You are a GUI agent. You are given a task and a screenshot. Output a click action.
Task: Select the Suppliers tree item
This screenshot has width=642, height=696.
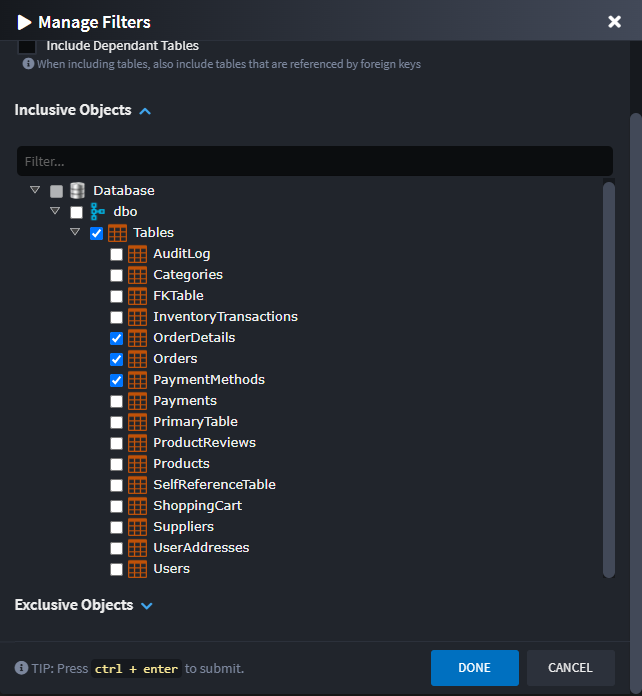coord(183,527)
